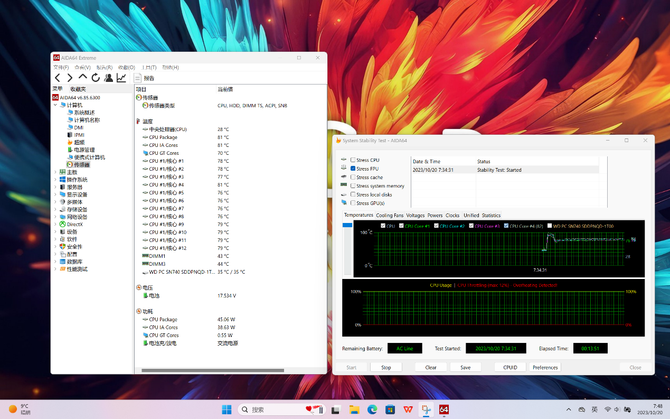670x419 pixels.
Task: Click the 报告 report icon in AIDA64 toolbar
Action: pyautogui.click(x=138, y=78)
